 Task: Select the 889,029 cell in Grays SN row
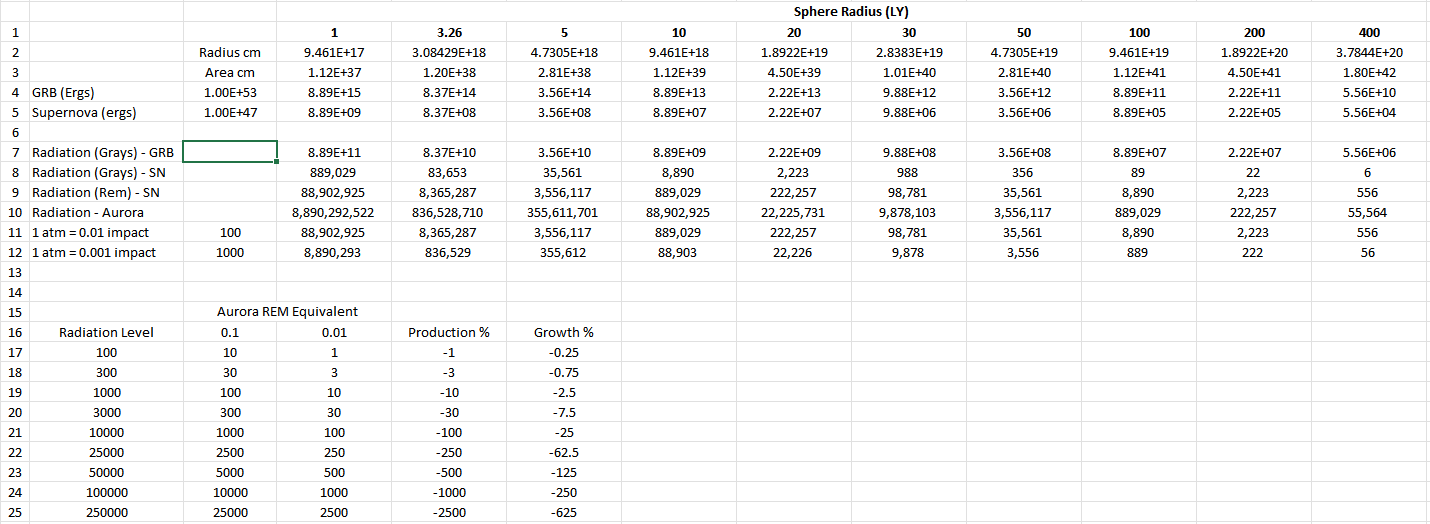(334, 172)
